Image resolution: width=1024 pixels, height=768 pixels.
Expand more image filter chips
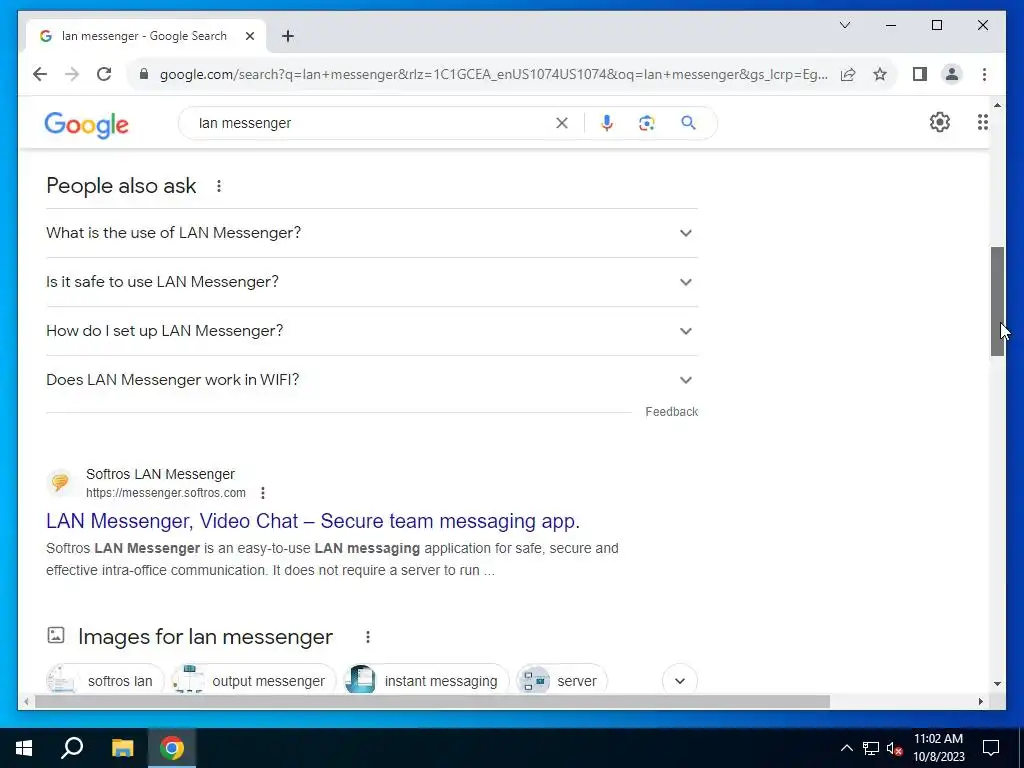pyautogui.click(x=680, y=681)
